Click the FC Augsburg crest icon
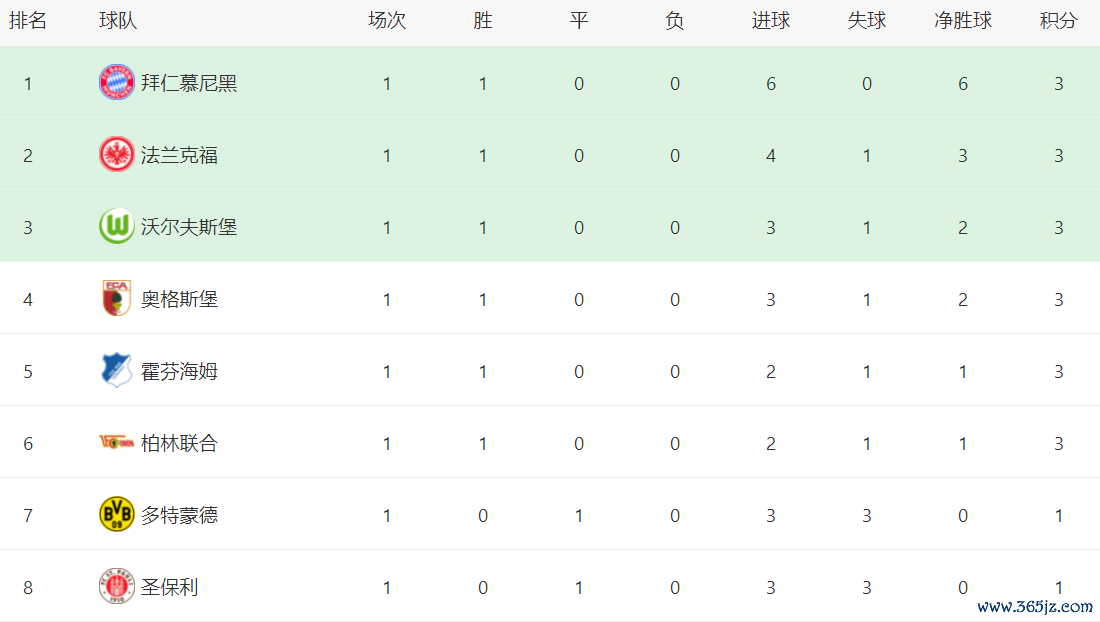Screen dimensions: 1100x622 tap(116, 299)
